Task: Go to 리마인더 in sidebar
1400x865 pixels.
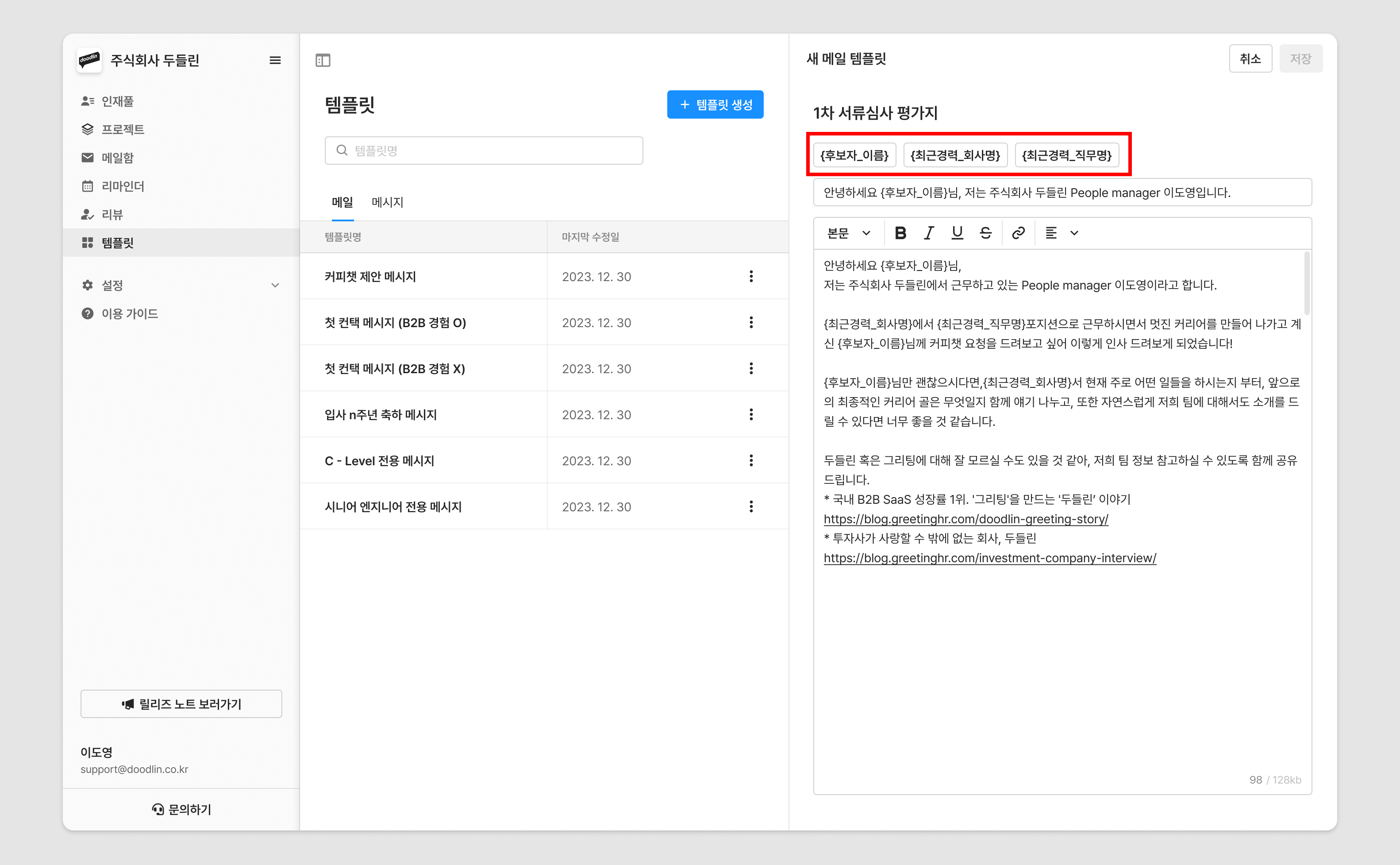Action: coord(122,186)
